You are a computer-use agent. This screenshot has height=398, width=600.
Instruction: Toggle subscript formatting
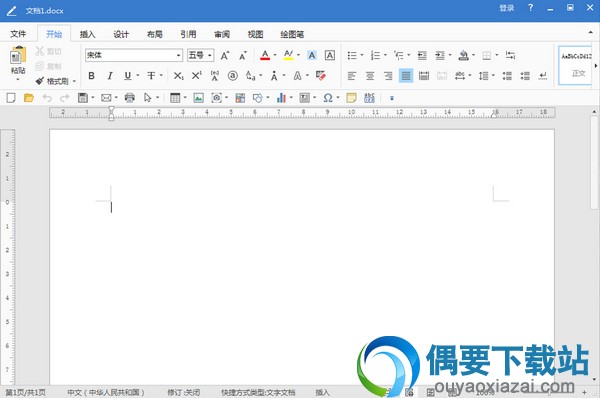coord(178,76)
